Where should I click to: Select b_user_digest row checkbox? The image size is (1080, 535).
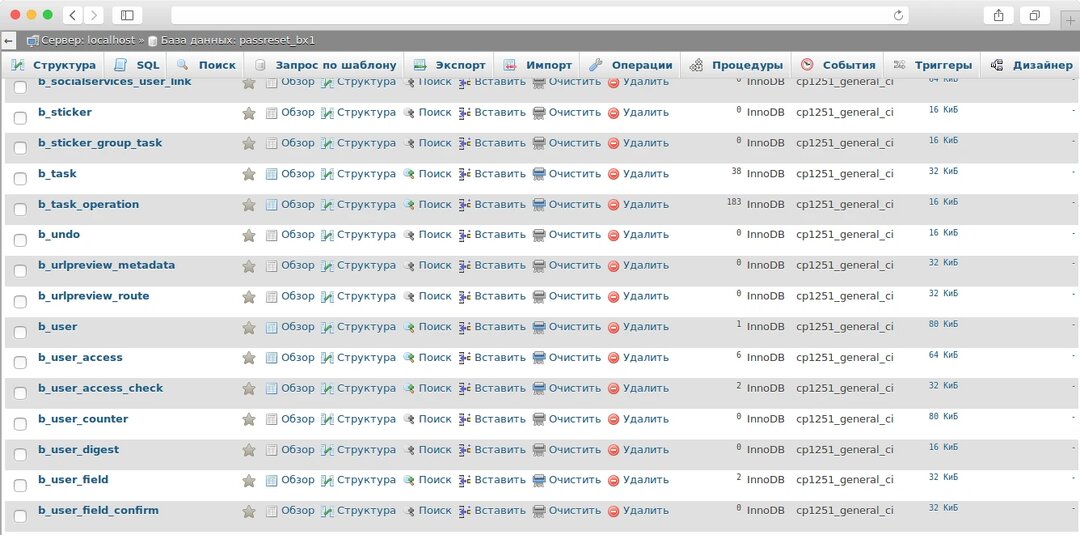(21, 454)
